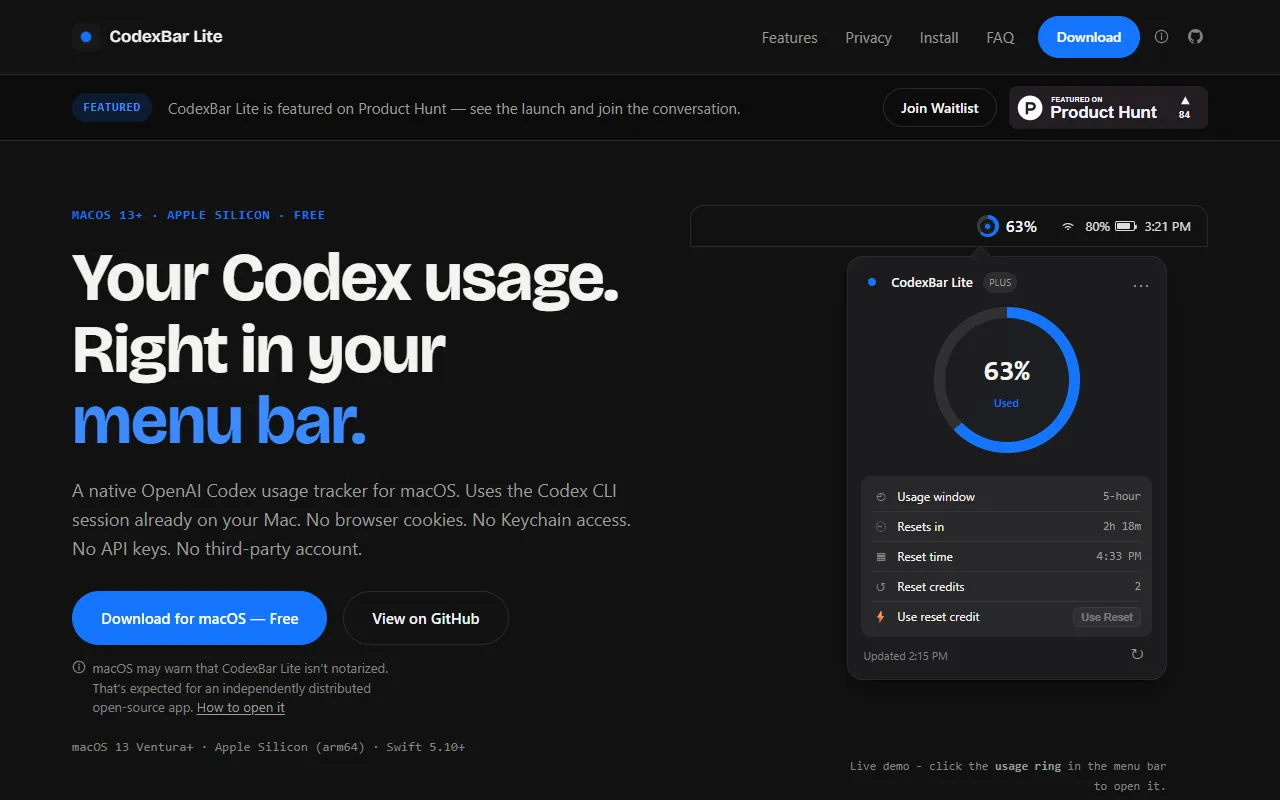Click the lightning bolt Use reset credit icon
Image resolution: width=1280 pixels, height=800 pixels.
click(x=880, y=617)
